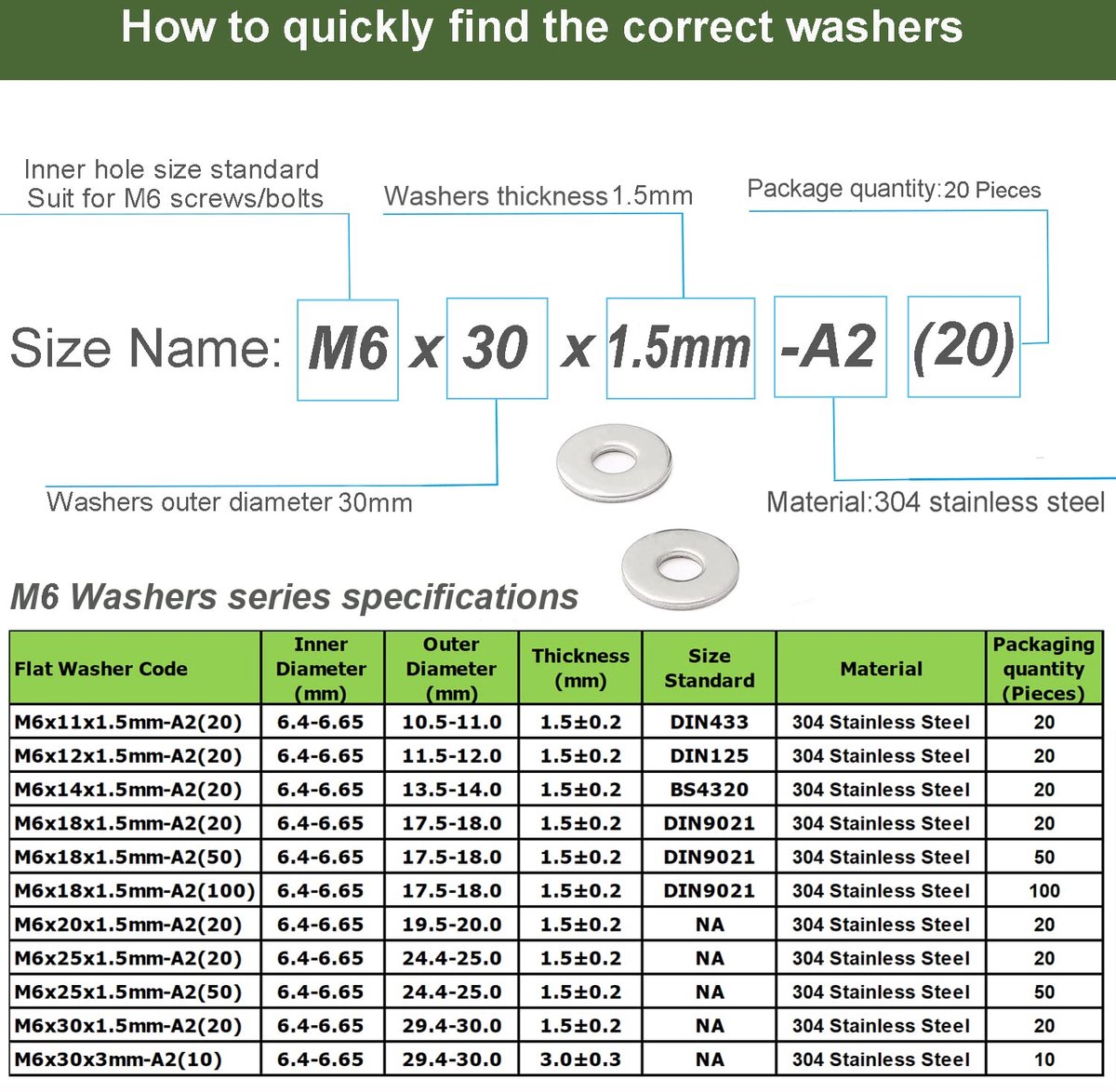This screenshot has width=1116, height=1092.
Task: Select the Outer Diameter column header
Action: tap(451, 668)
